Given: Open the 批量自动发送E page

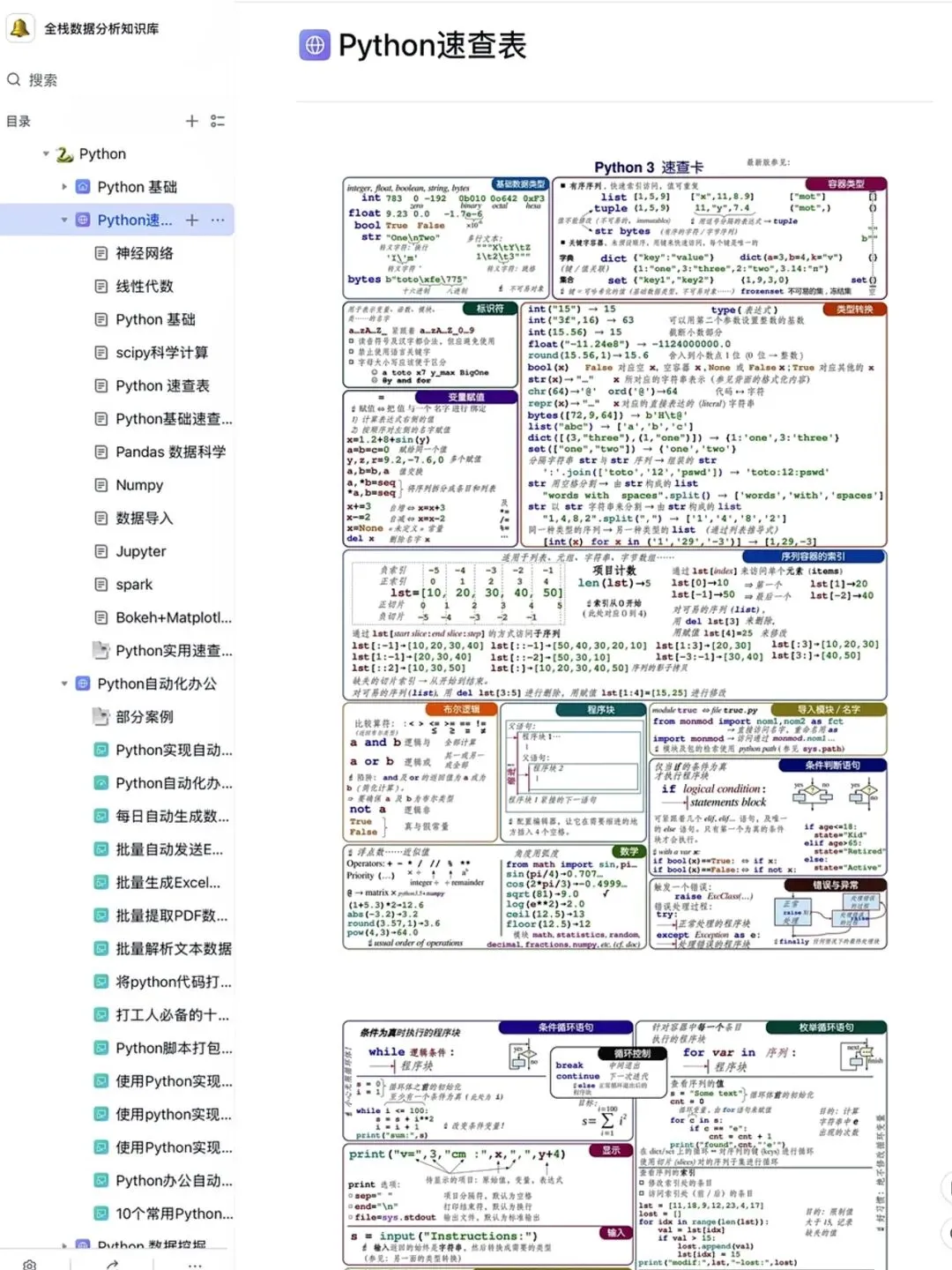Looking at the screenshot, I should tap(169, 849).
